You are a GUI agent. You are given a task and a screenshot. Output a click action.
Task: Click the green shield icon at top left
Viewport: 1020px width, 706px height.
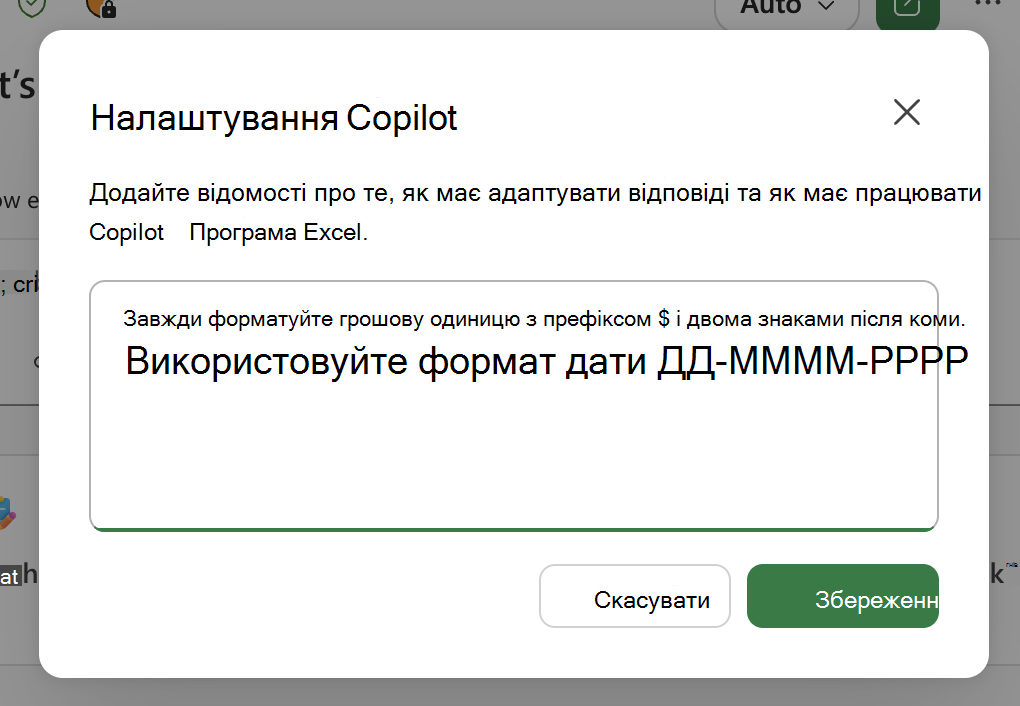pos(31,7)
